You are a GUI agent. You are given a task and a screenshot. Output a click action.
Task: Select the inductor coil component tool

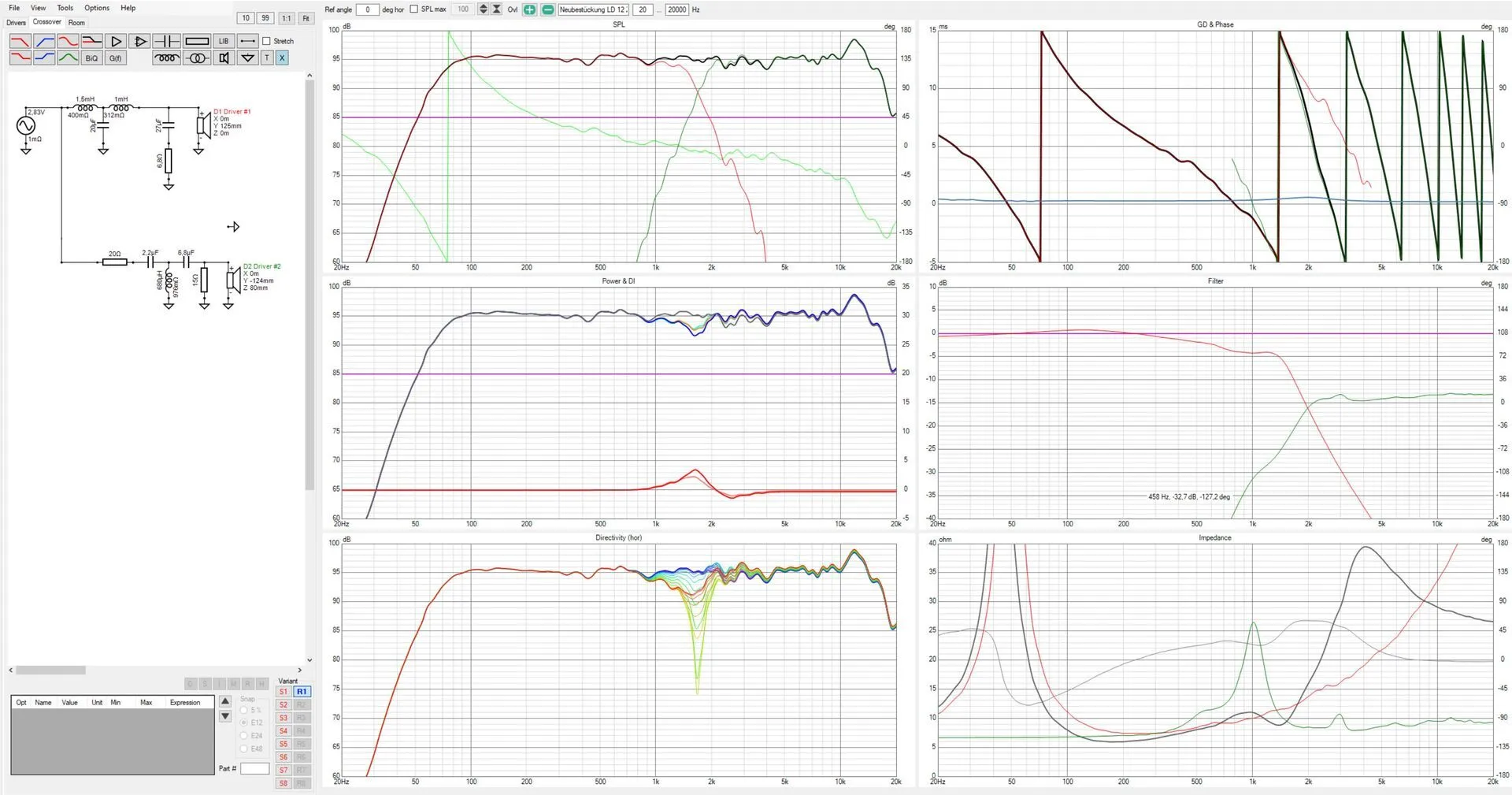pyautogui.click(x=167, y=58)
